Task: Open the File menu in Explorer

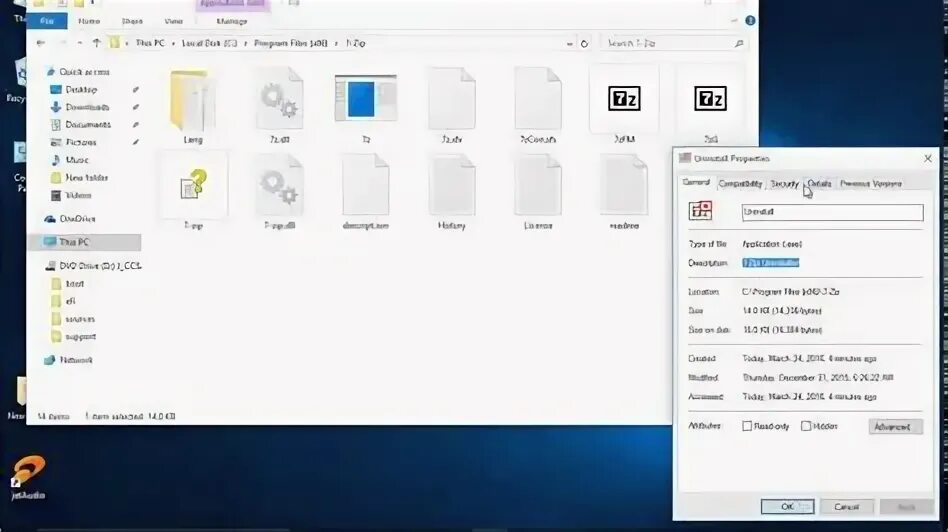Action: [47, 21]
